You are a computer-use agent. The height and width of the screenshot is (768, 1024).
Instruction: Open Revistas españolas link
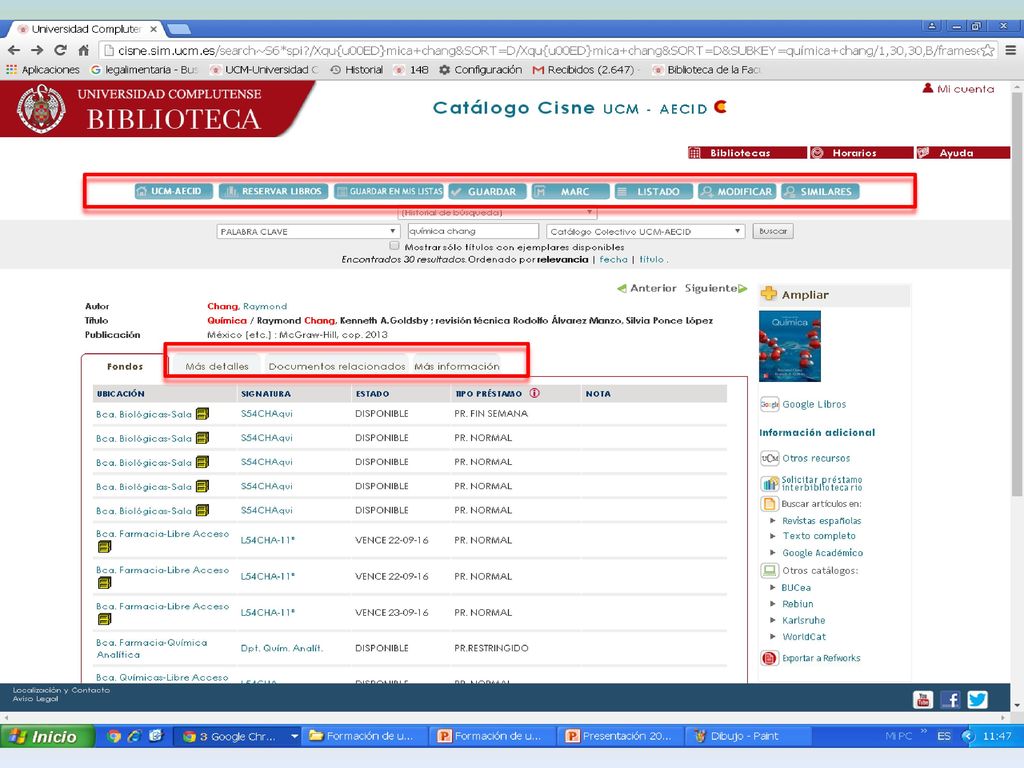coord(822,520)
